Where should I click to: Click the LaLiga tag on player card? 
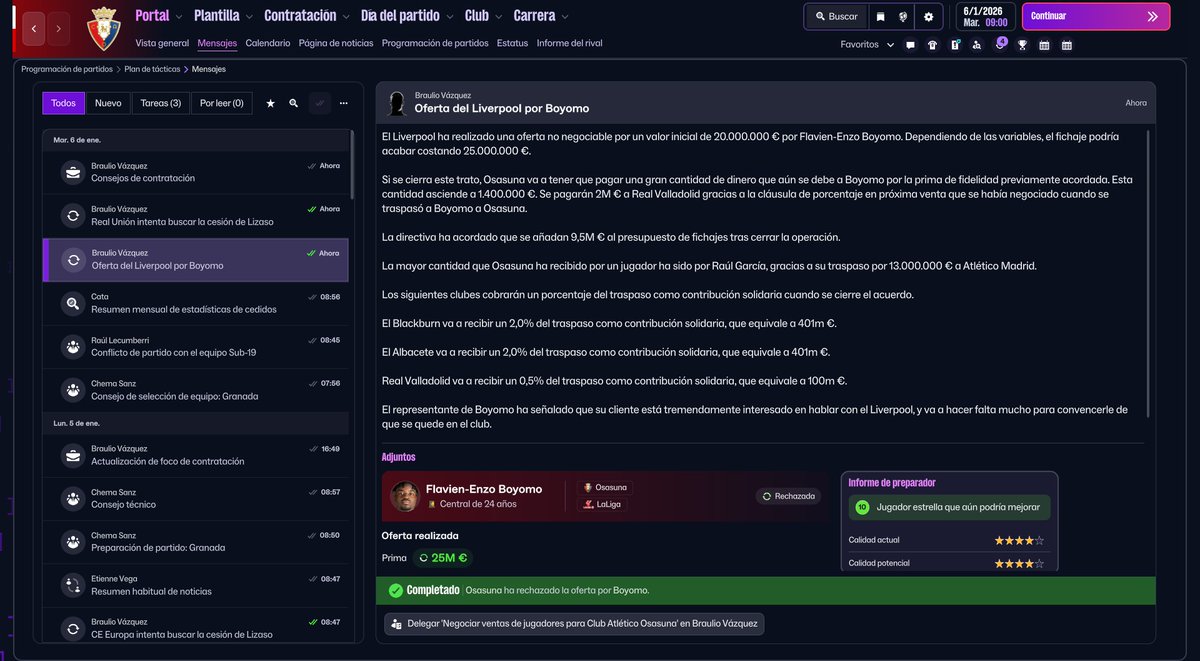click(x=601, y=504)
